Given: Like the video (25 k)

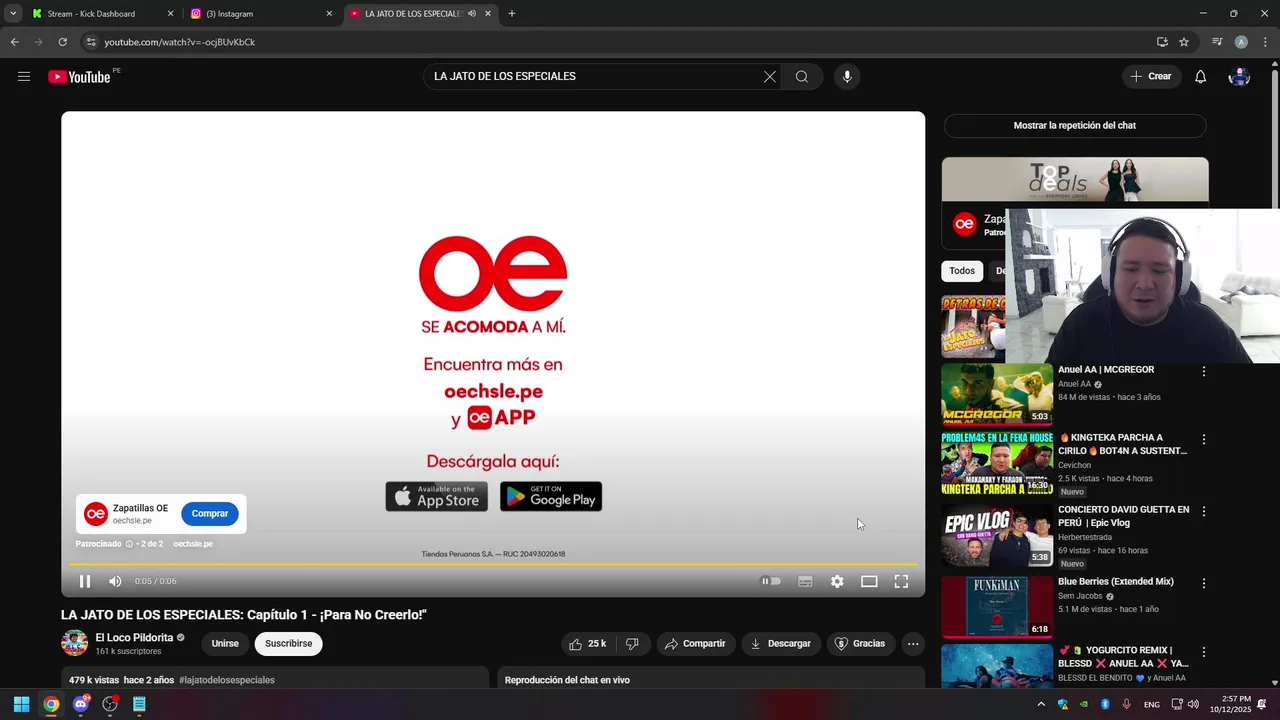Looking at the screenshot, I should tap(588, 644).
